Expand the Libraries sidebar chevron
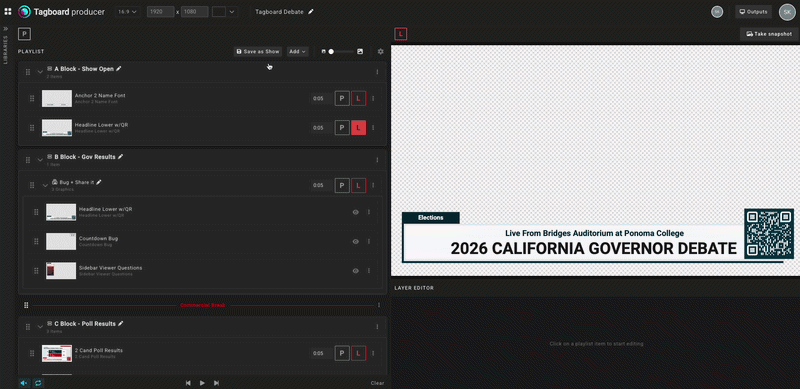800x389 pixels. pos(6,29)
